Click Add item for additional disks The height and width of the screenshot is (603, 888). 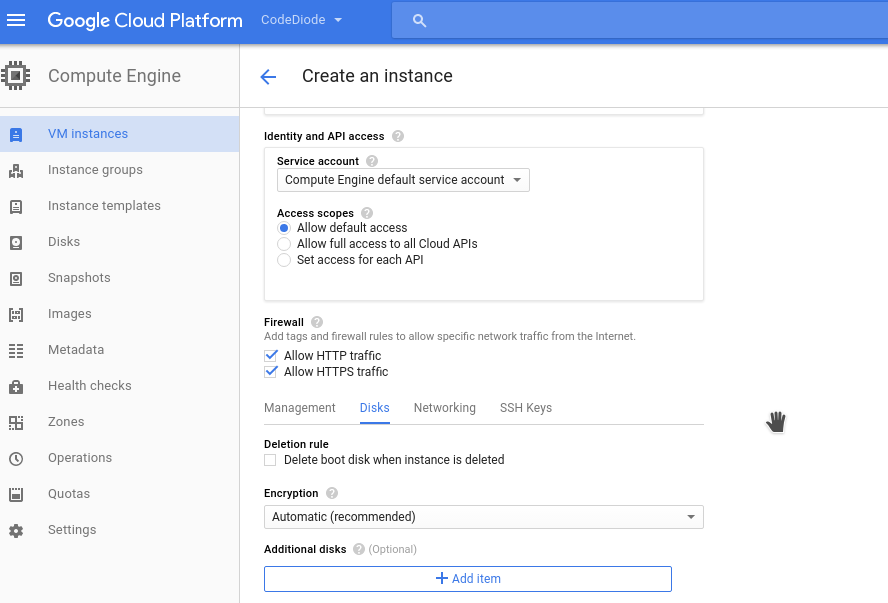[x=468, y=579]
